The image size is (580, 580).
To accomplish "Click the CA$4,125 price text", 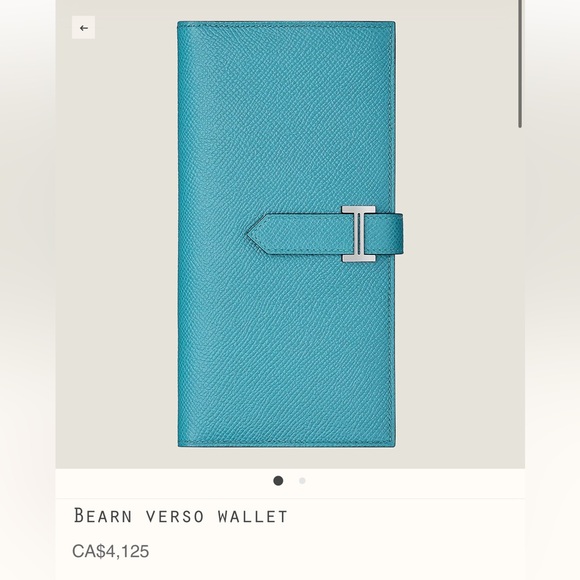I will click(x=111, y=551).
